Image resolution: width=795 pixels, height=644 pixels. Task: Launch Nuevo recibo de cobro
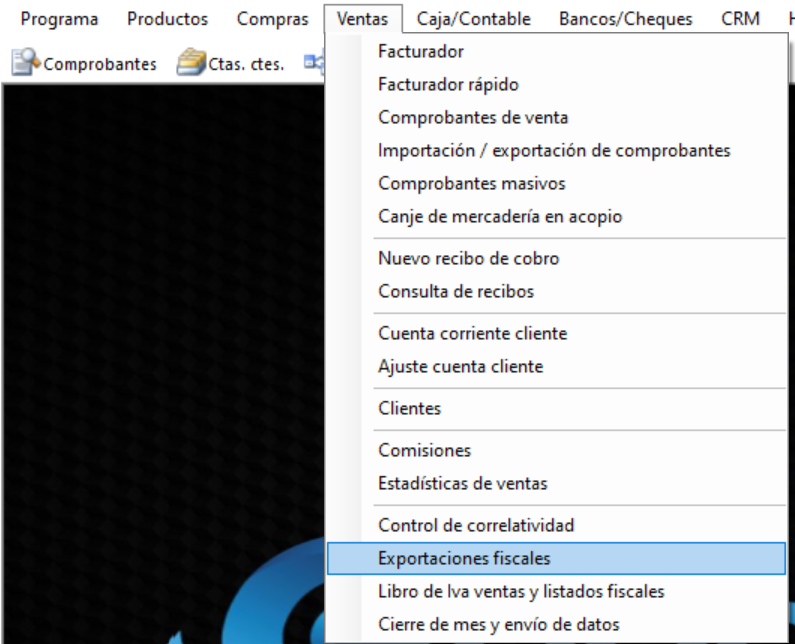pos(468,259)
